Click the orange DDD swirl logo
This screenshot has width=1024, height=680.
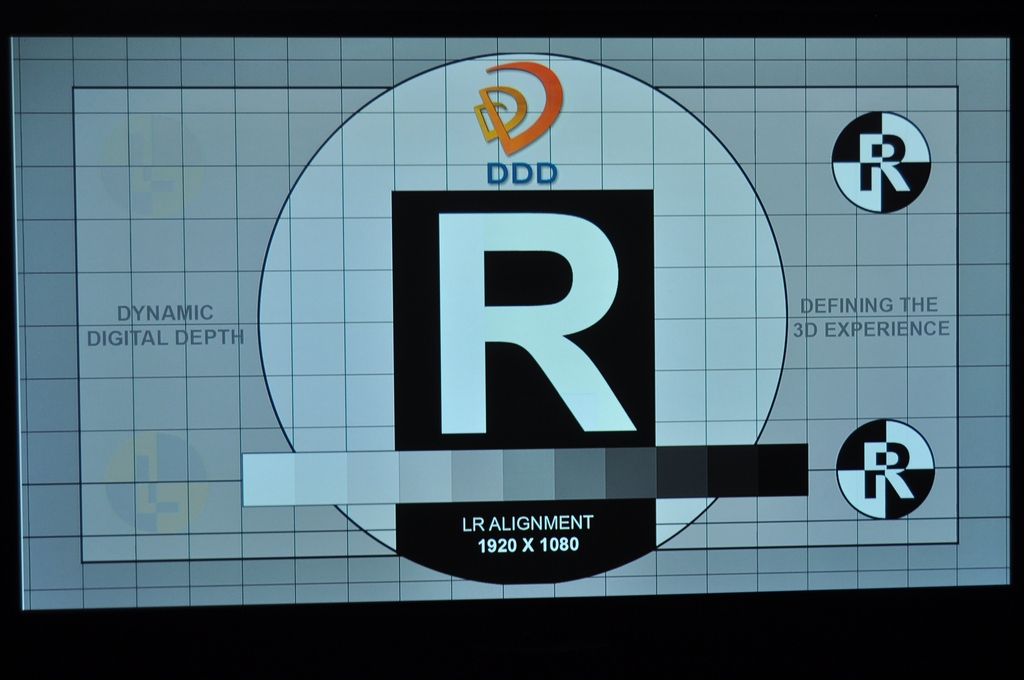coord(519,108)
